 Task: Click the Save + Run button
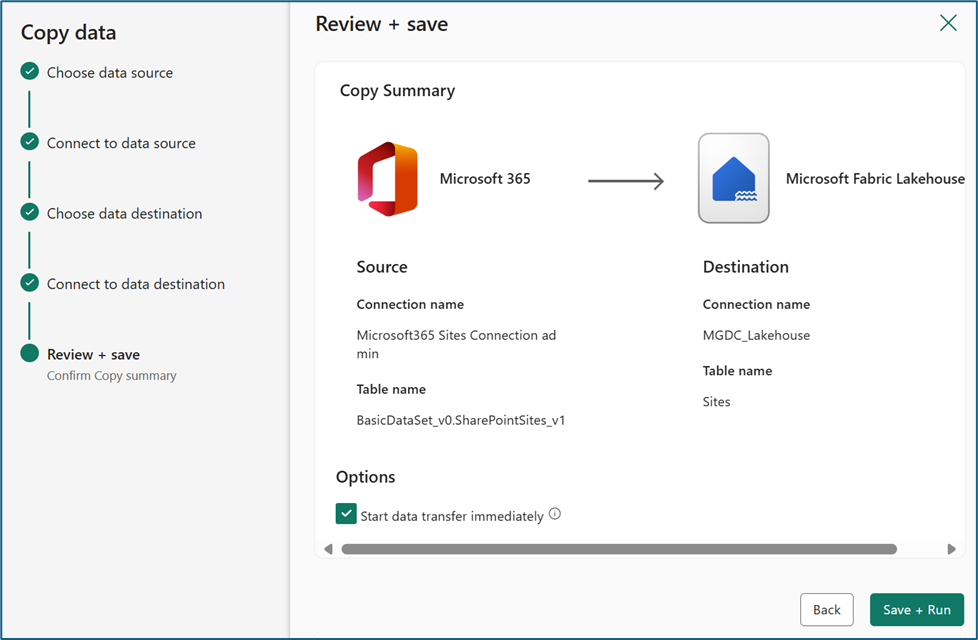[917, 609]
